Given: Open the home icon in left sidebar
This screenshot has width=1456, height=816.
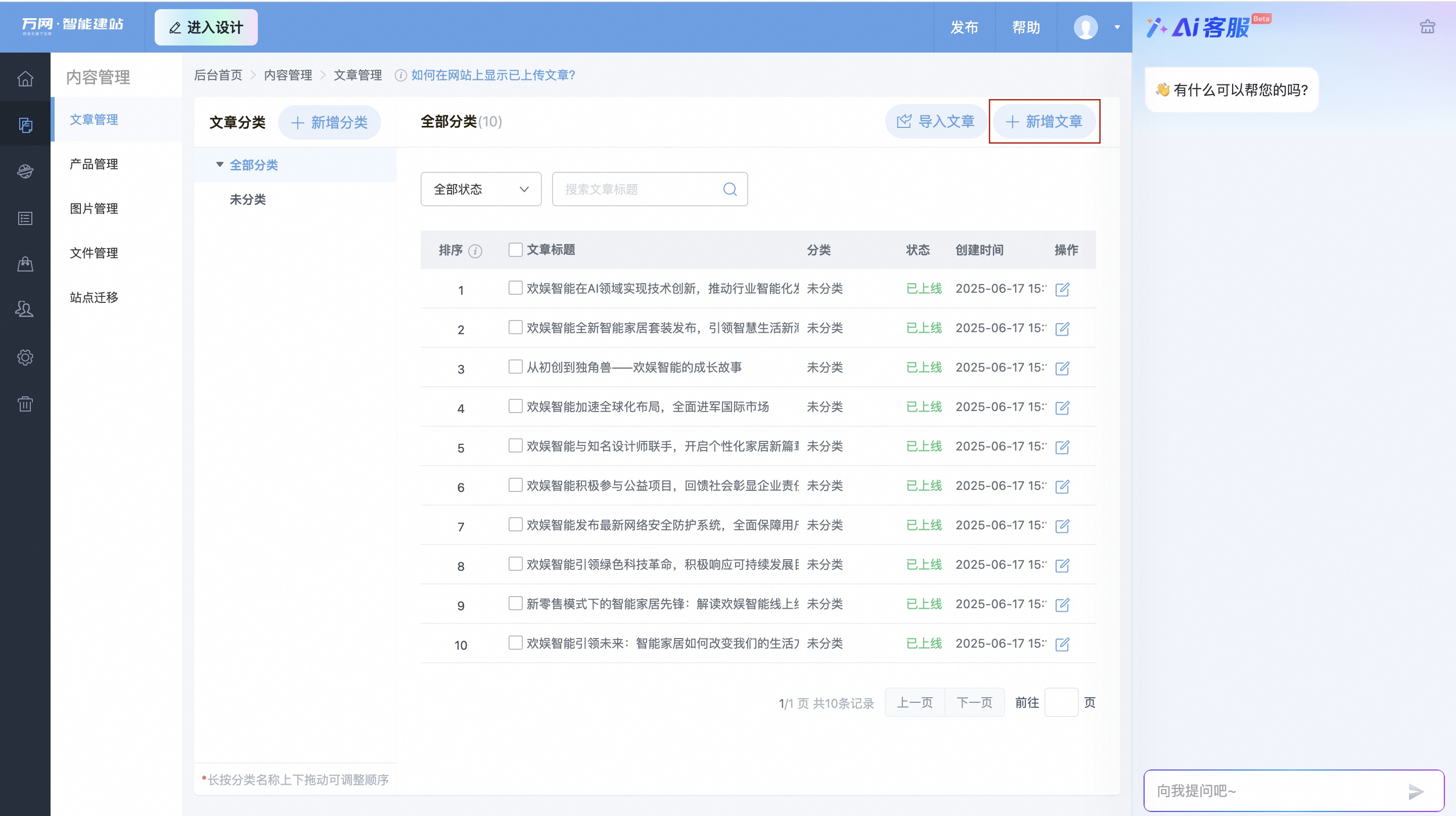Looking at the screenshot, I should [x=25, y=78].
